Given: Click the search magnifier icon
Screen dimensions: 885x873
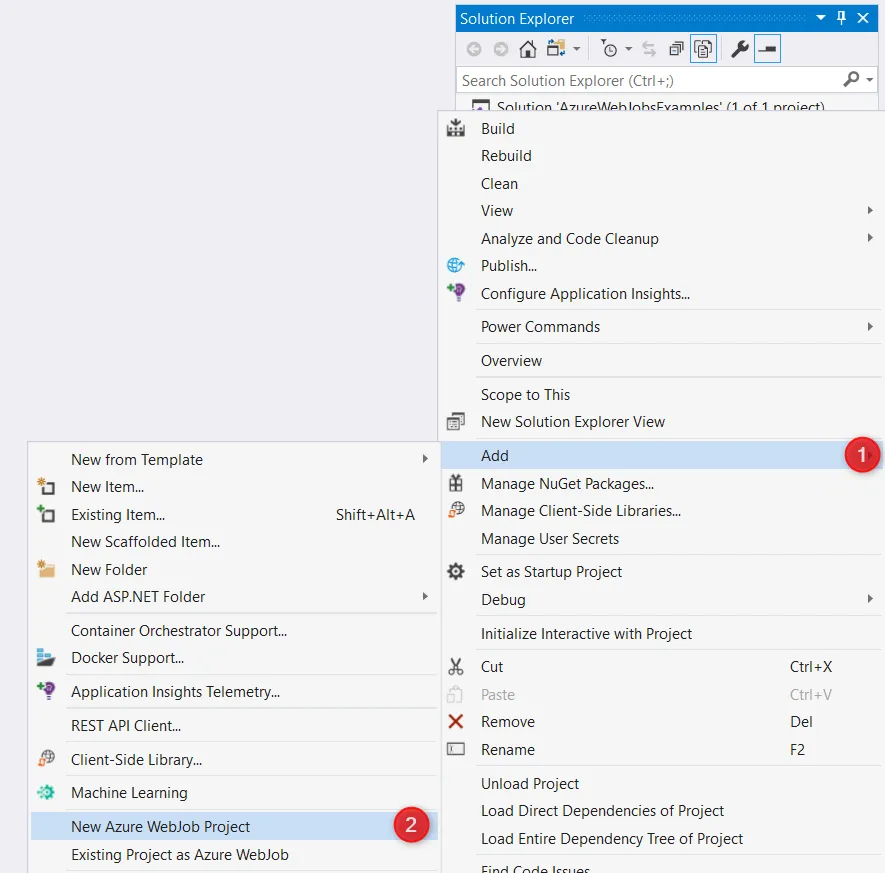Looking at the screenshot, I should (x=851, y=80).
